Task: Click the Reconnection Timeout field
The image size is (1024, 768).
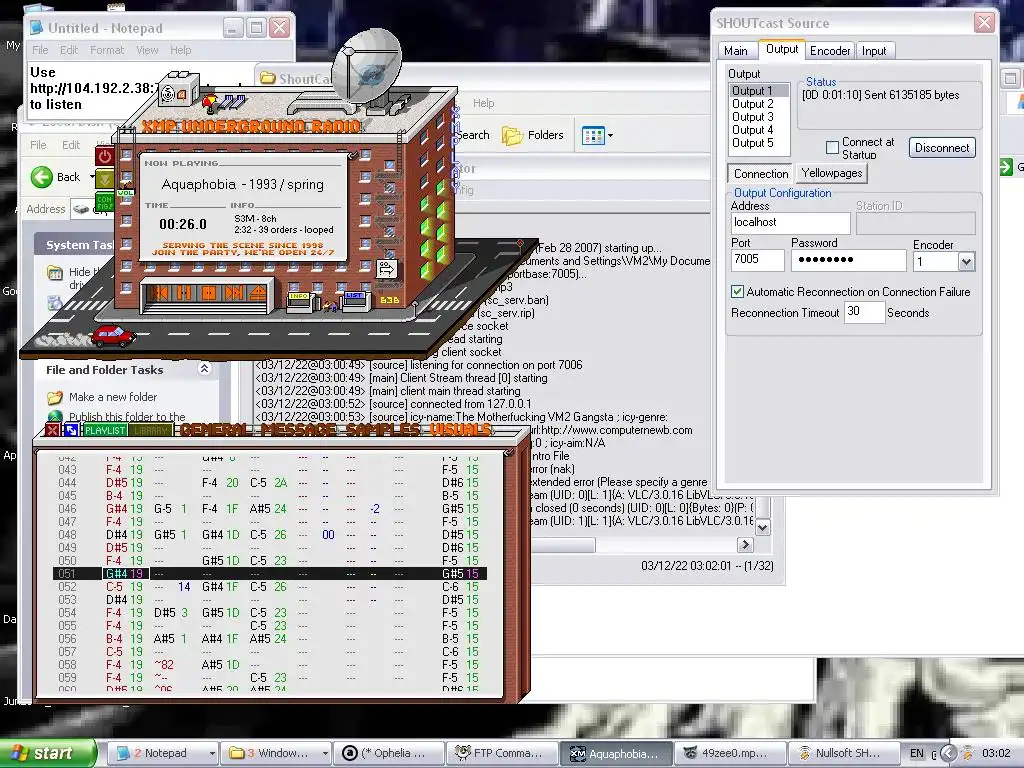Action: pyautogui.click(x=863, y=312)
